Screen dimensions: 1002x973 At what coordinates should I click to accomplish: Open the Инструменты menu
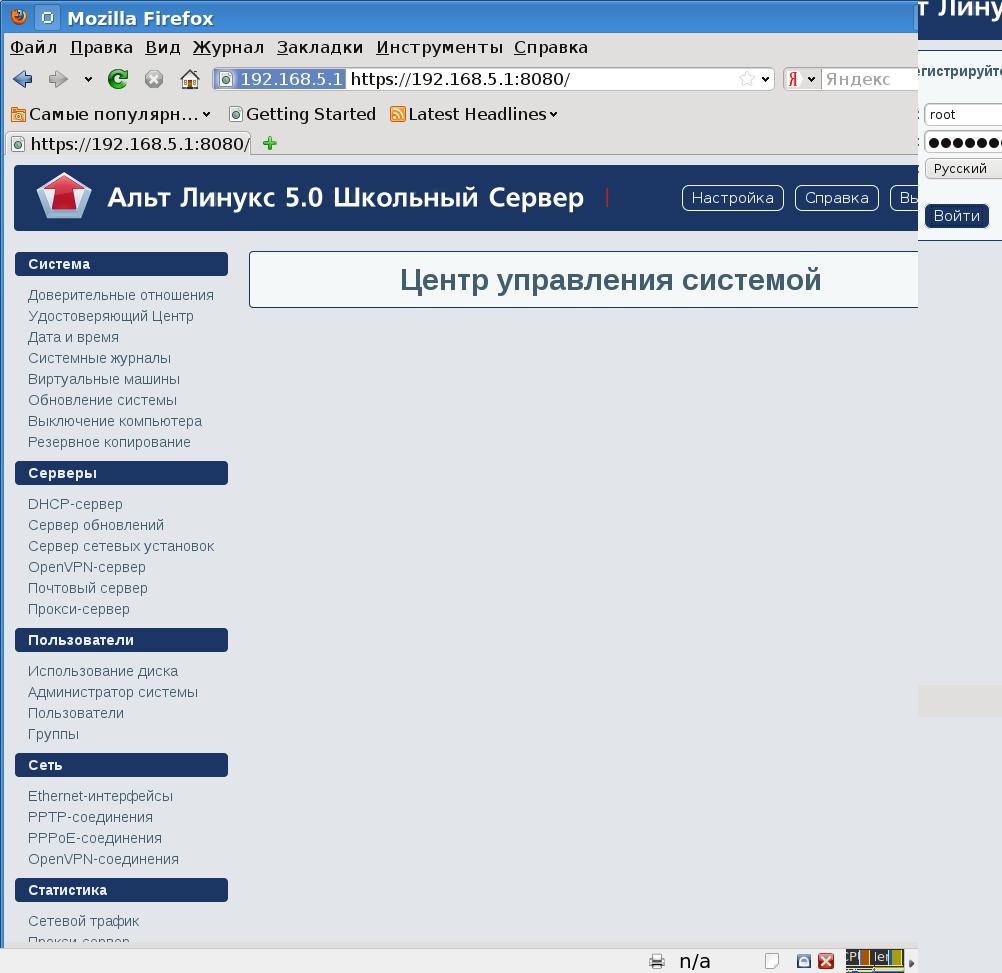tap(439, 47)
